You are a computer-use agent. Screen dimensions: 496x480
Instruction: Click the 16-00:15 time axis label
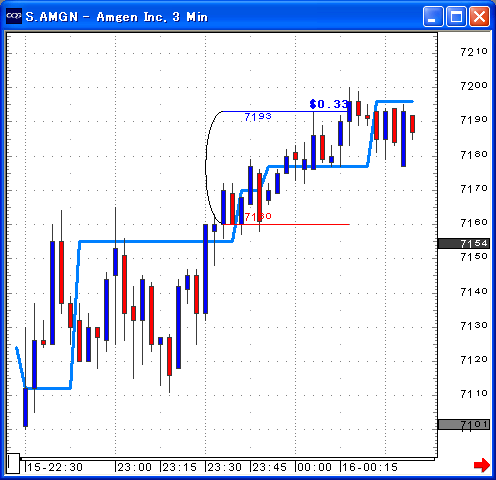coord(370,467)
